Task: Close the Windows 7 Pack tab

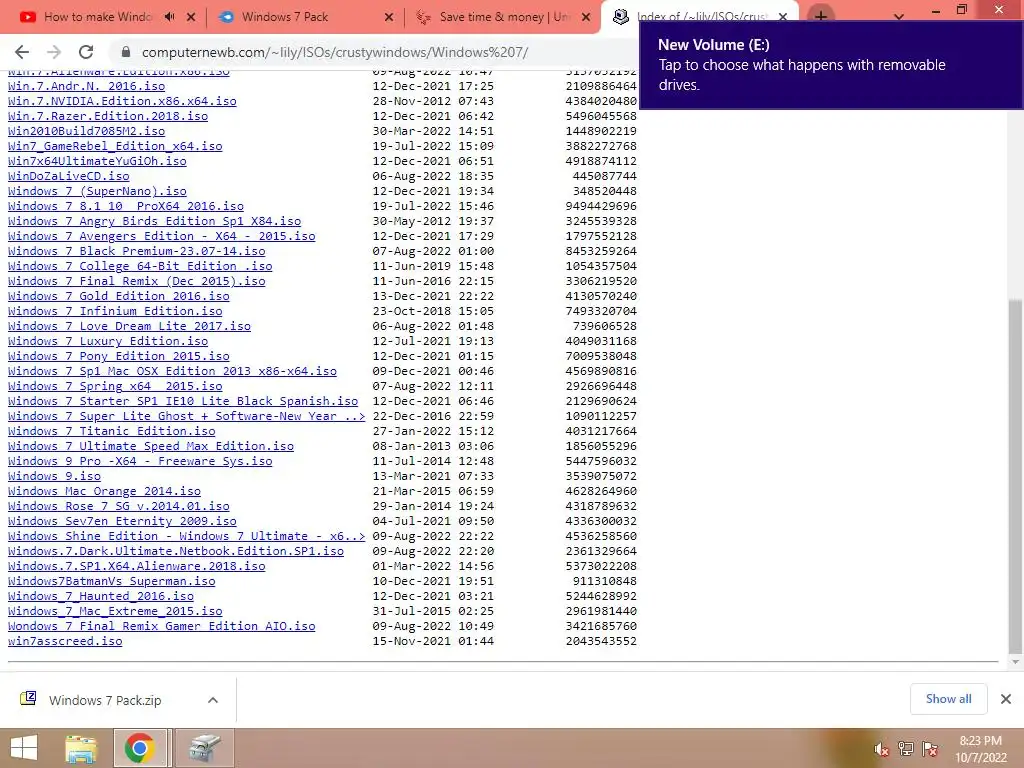Action: pos(389,17)
